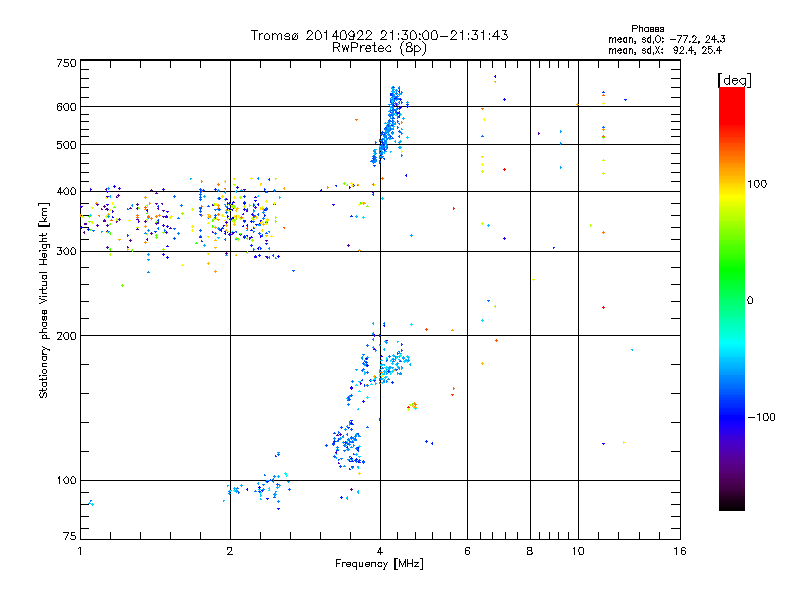Click the x-axis label '10'
This screenshot has width=800, height=600.
pos(578,551)
